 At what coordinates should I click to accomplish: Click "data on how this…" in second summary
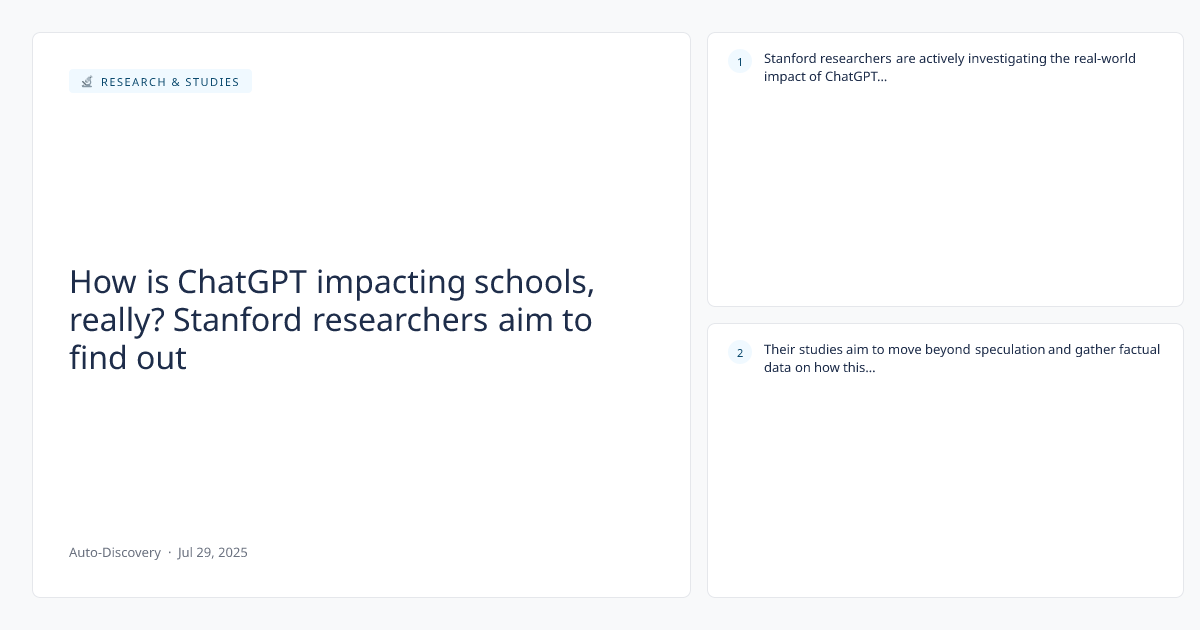tap(819, 367)
